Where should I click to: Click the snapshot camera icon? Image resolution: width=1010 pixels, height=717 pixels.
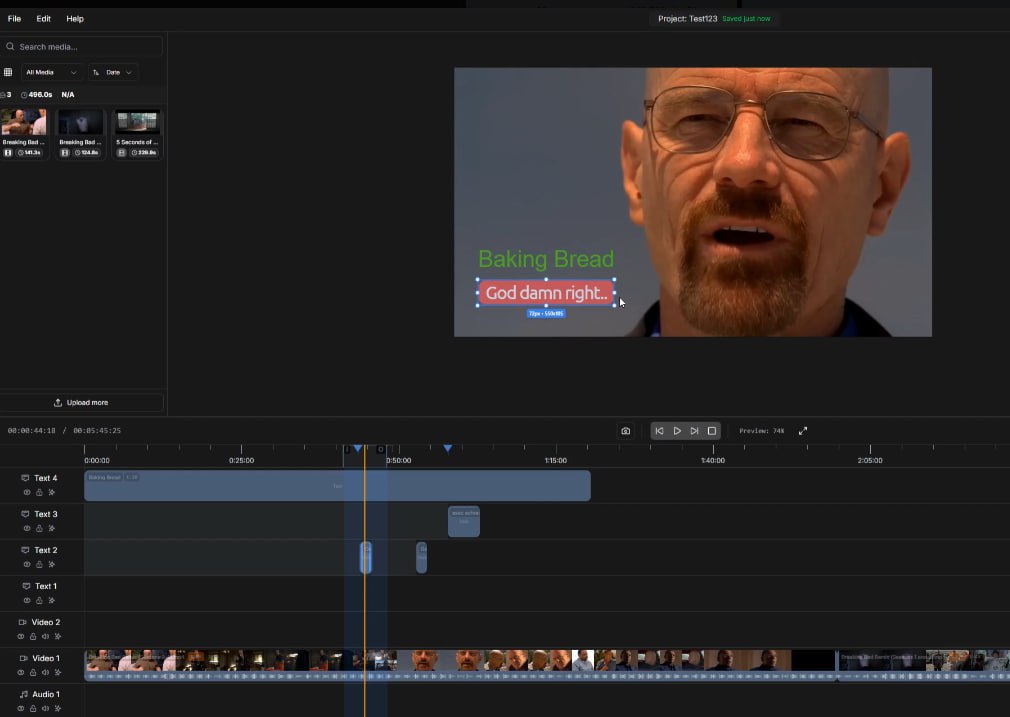coord(626,431)
